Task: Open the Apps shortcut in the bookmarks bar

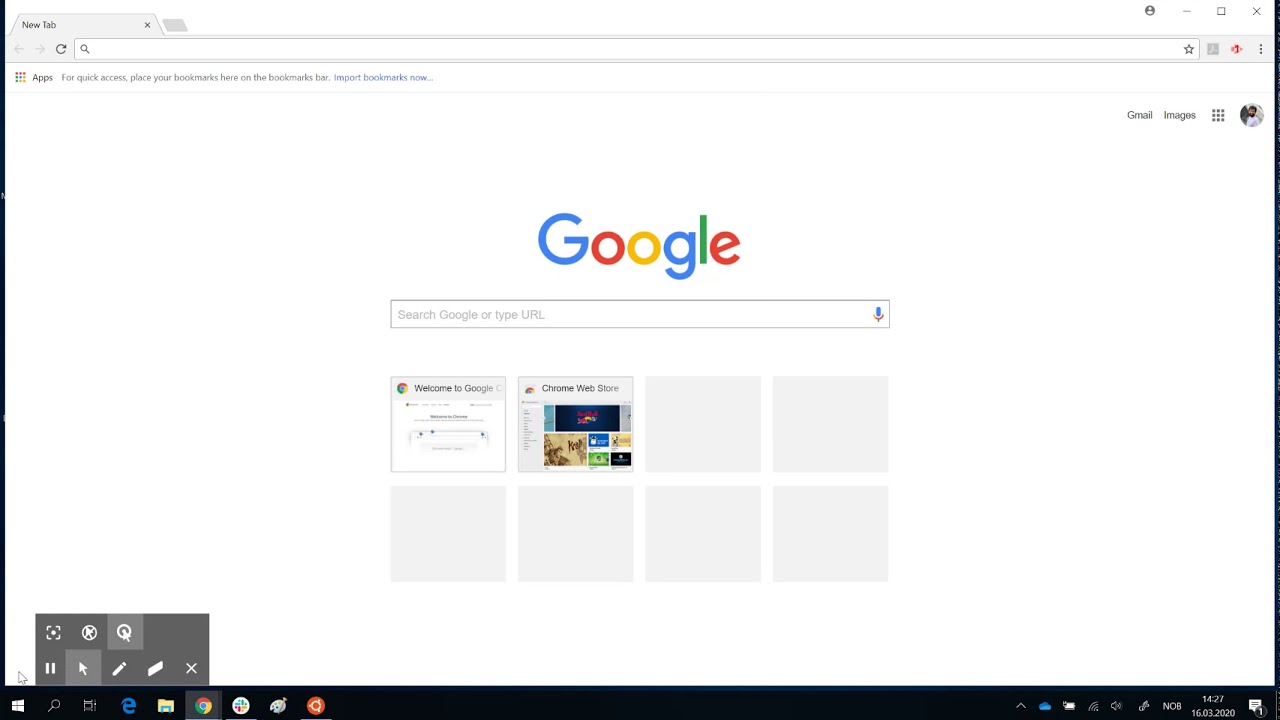Action: click(34, 77)
